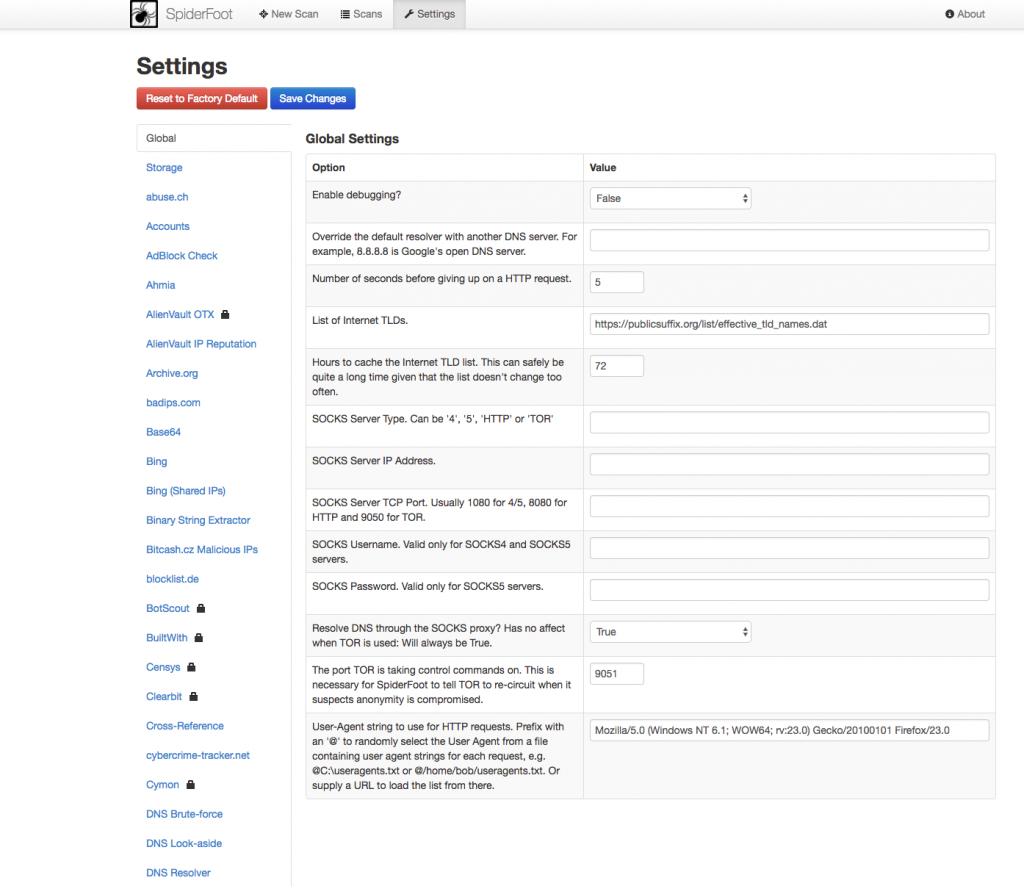The width and height of the screenshot is (1024, 886).
Task: Open AlienVault OTX module settings
Action: (180, 315)
